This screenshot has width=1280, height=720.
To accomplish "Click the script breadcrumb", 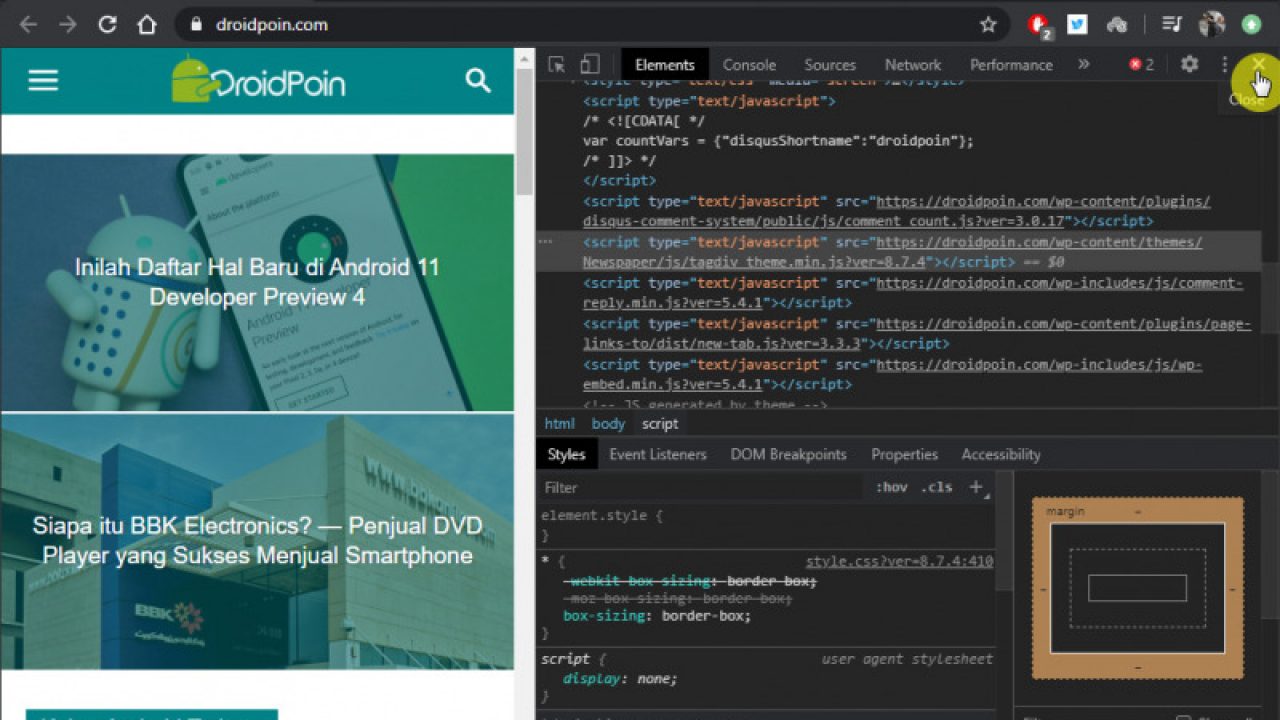I will [x=660, y=424].
